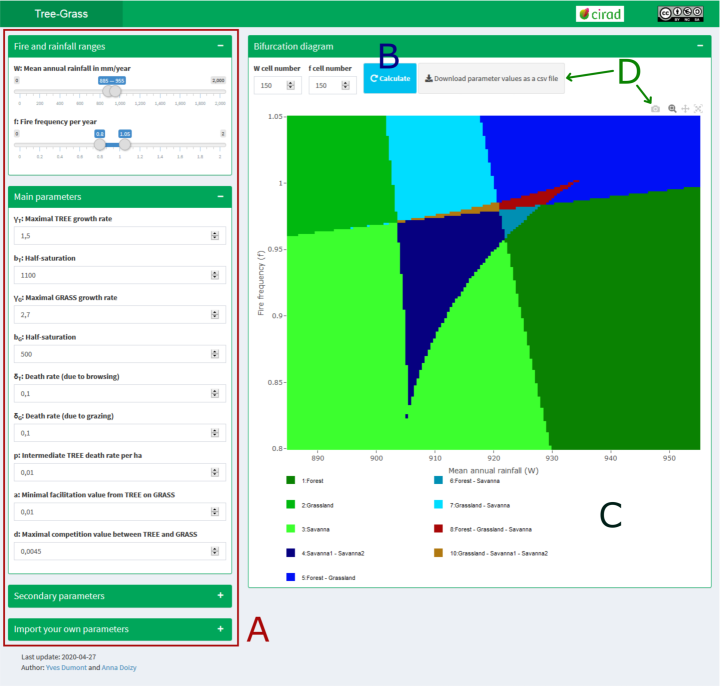
Task: Click the Maximal competition value field showing 0,0045
Action: point(119,552)
